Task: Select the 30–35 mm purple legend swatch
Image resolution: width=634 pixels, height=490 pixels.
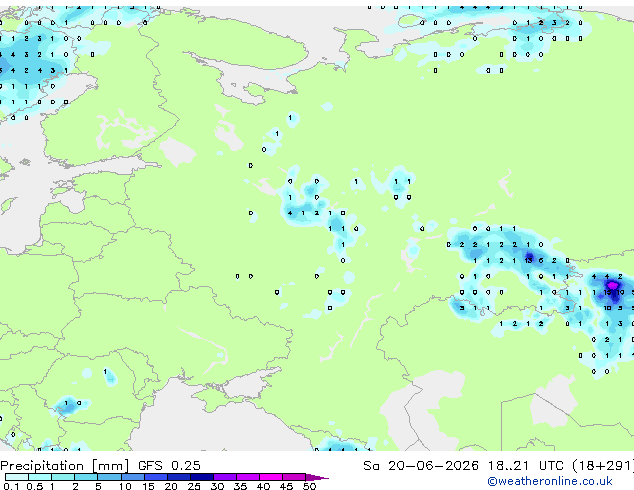Action: (225, 477)
